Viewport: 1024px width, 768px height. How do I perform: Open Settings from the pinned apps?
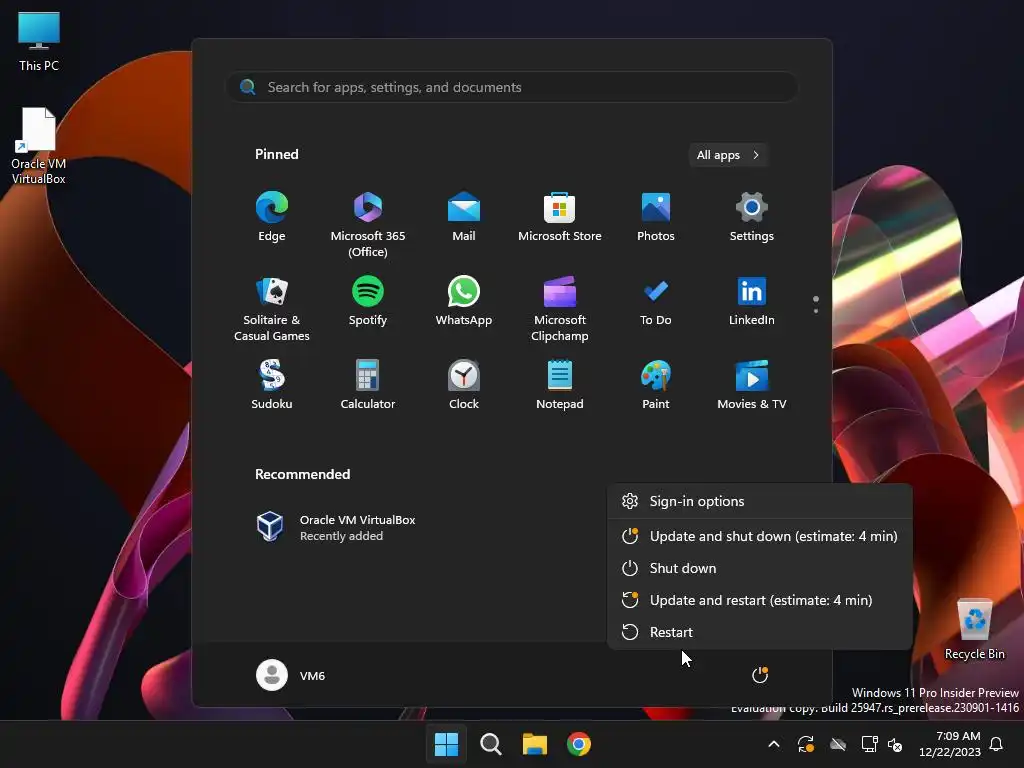752,217
